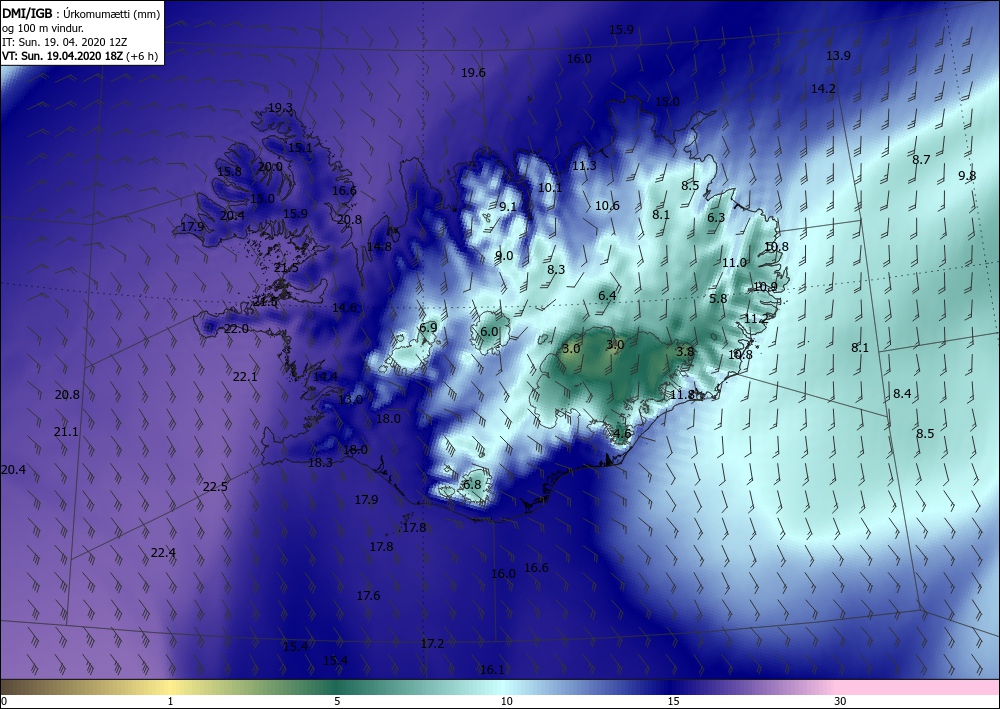Click the 8.3 value label
Image resolution: width=1000 pixels, height=709 pixels.
tap(556, 269)
